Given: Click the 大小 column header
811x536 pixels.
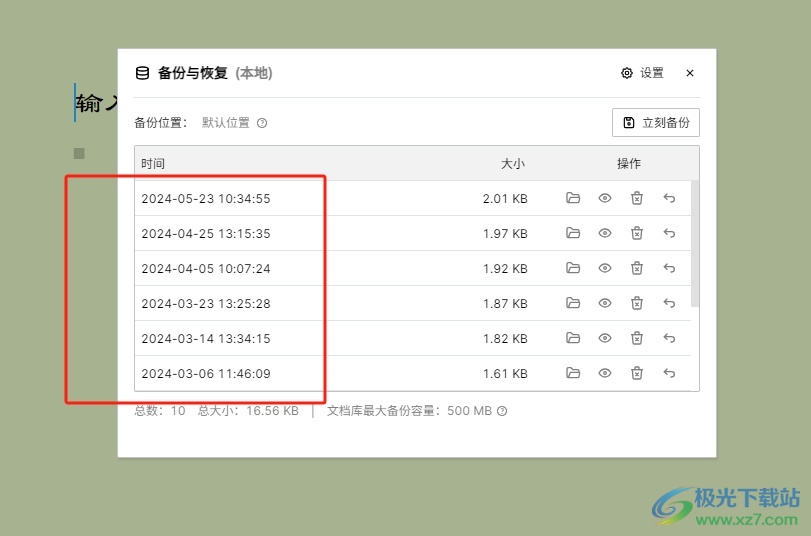Looking at the screenshot, I should (x=513, y=163).
